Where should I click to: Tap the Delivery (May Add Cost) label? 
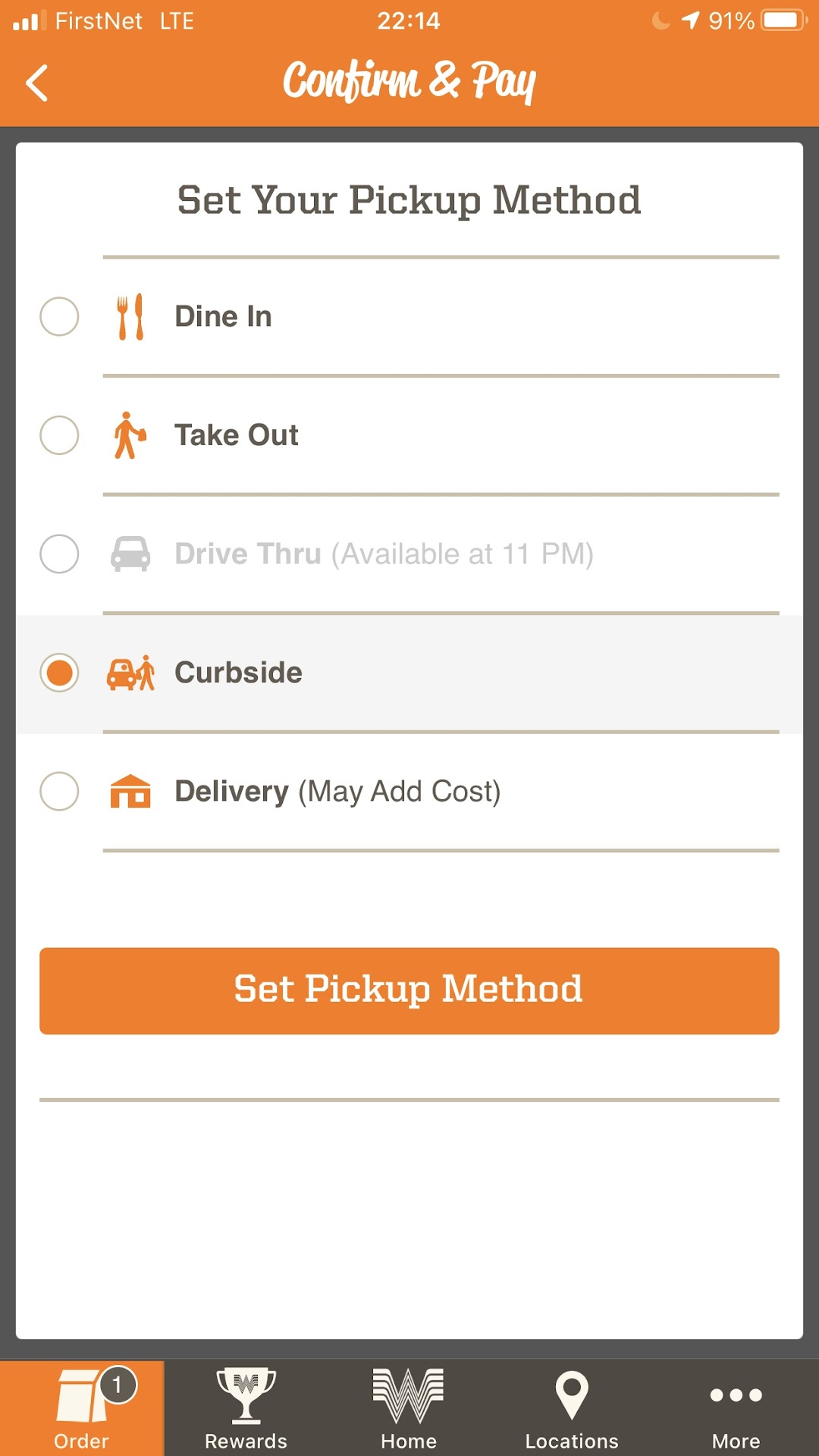pos(337,792)
